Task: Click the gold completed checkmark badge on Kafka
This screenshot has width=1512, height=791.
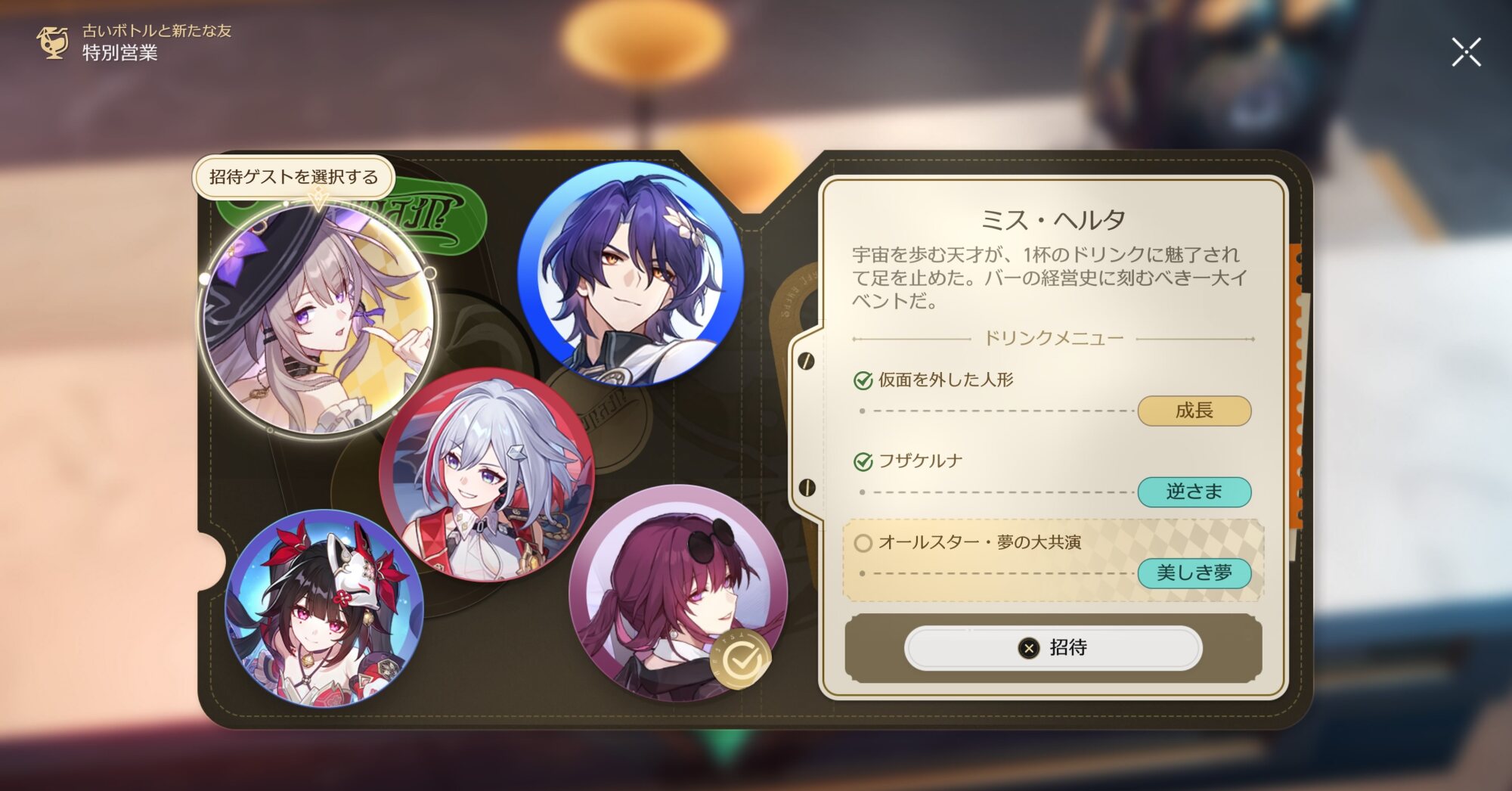Action: click(x=742, y=660)
